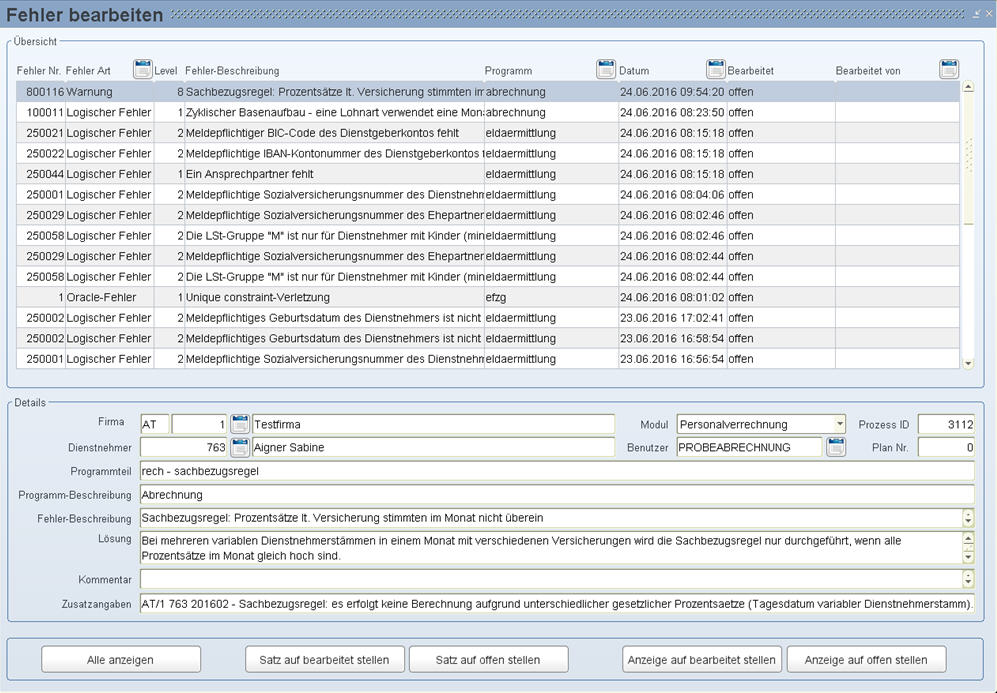Open the Firma value list icon
997x693 pixels.
pyautogui.click(x=240, y=424)
